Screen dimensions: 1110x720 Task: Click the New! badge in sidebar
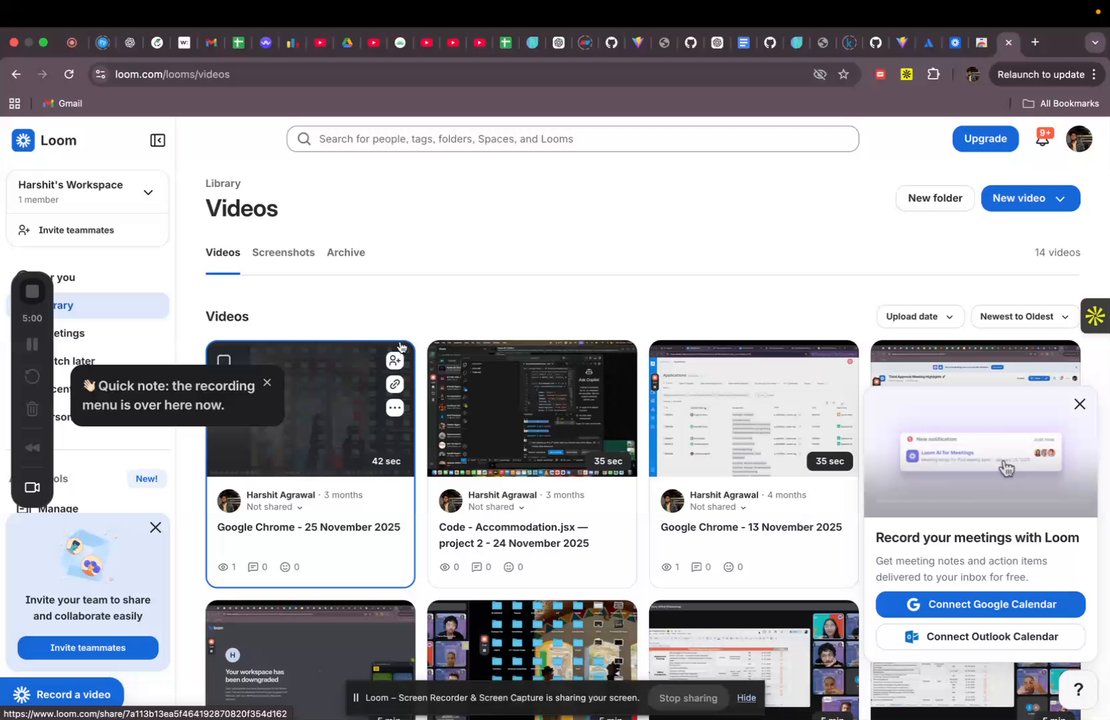pyautogui.click(x=147, y=479)
